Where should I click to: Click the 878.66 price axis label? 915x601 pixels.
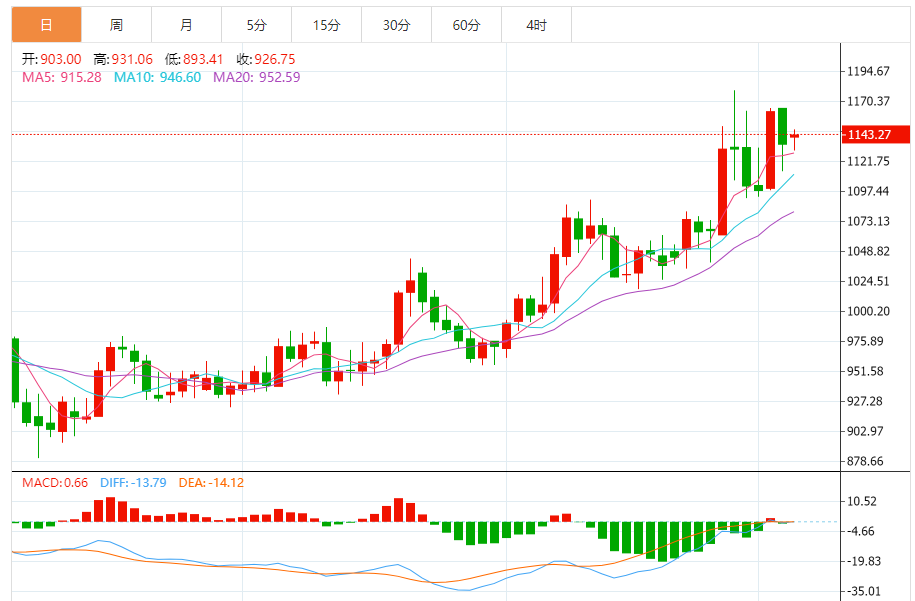click(x=865, y=462)
